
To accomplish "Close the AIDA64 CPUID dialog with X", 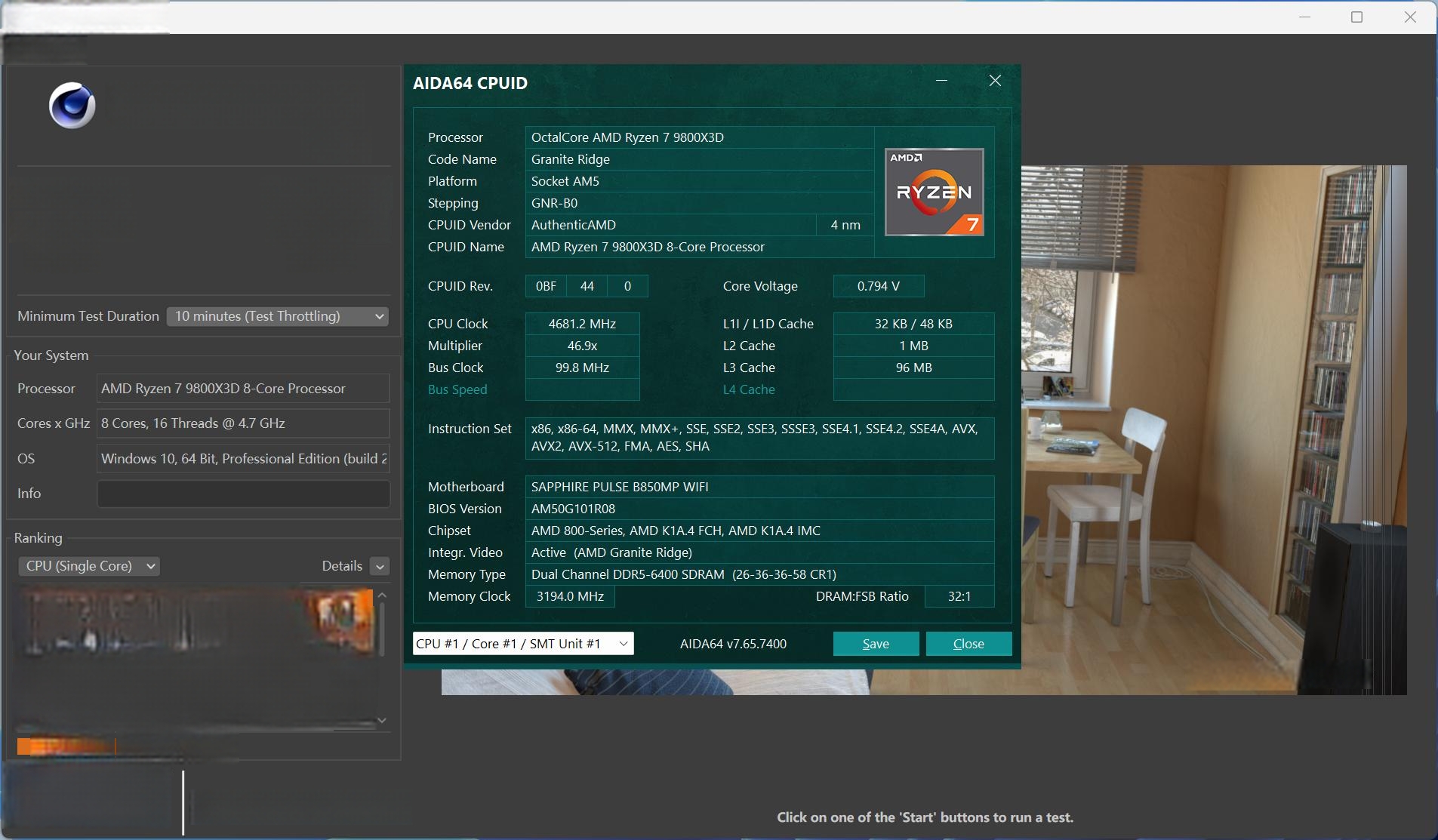I will click(995, 81).
